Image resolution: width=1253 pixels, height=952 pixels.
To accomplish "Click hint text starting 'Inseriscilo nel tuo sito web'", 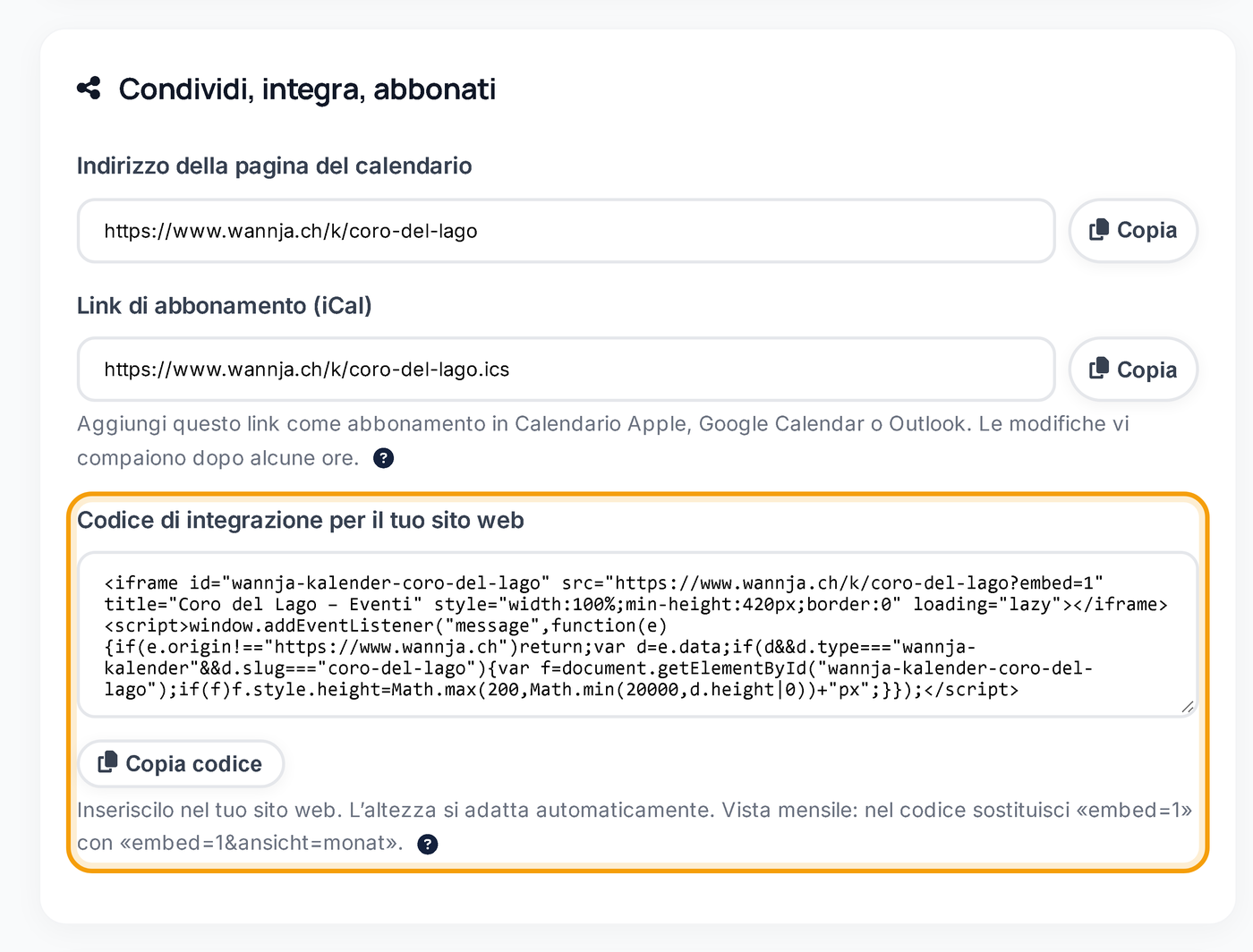I will point(635,827).
